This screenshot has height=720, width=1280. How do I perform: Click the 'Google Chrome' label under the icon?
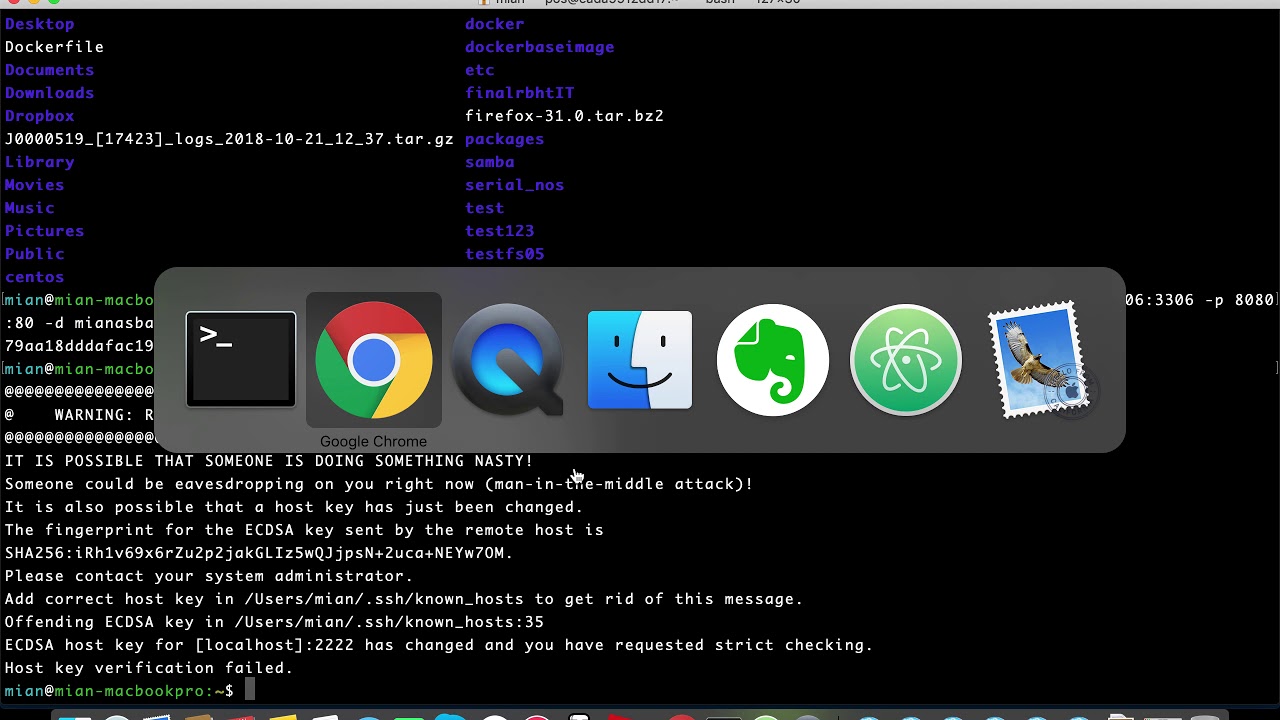pyautogui.click(x=373, y=441)
